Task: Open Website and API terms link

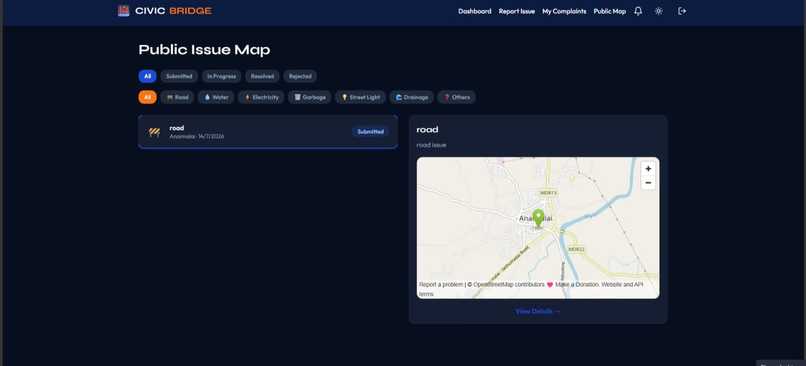Action: (x=531, y=289)
